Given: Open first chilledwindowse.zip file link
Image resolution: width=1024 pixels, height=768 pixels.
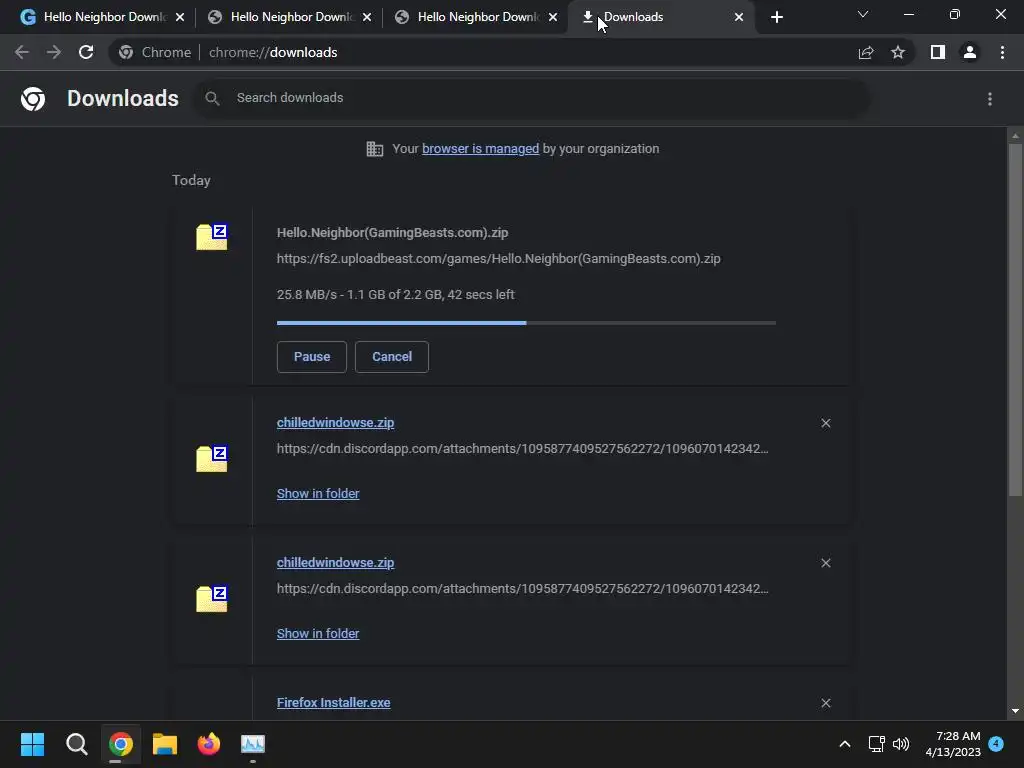Looking at the screenshot, I should [335, 423].
